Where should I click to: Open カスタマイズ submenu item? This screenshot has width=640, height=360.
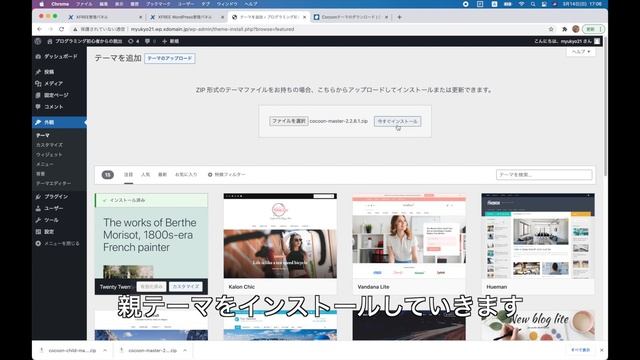[49, 145]
